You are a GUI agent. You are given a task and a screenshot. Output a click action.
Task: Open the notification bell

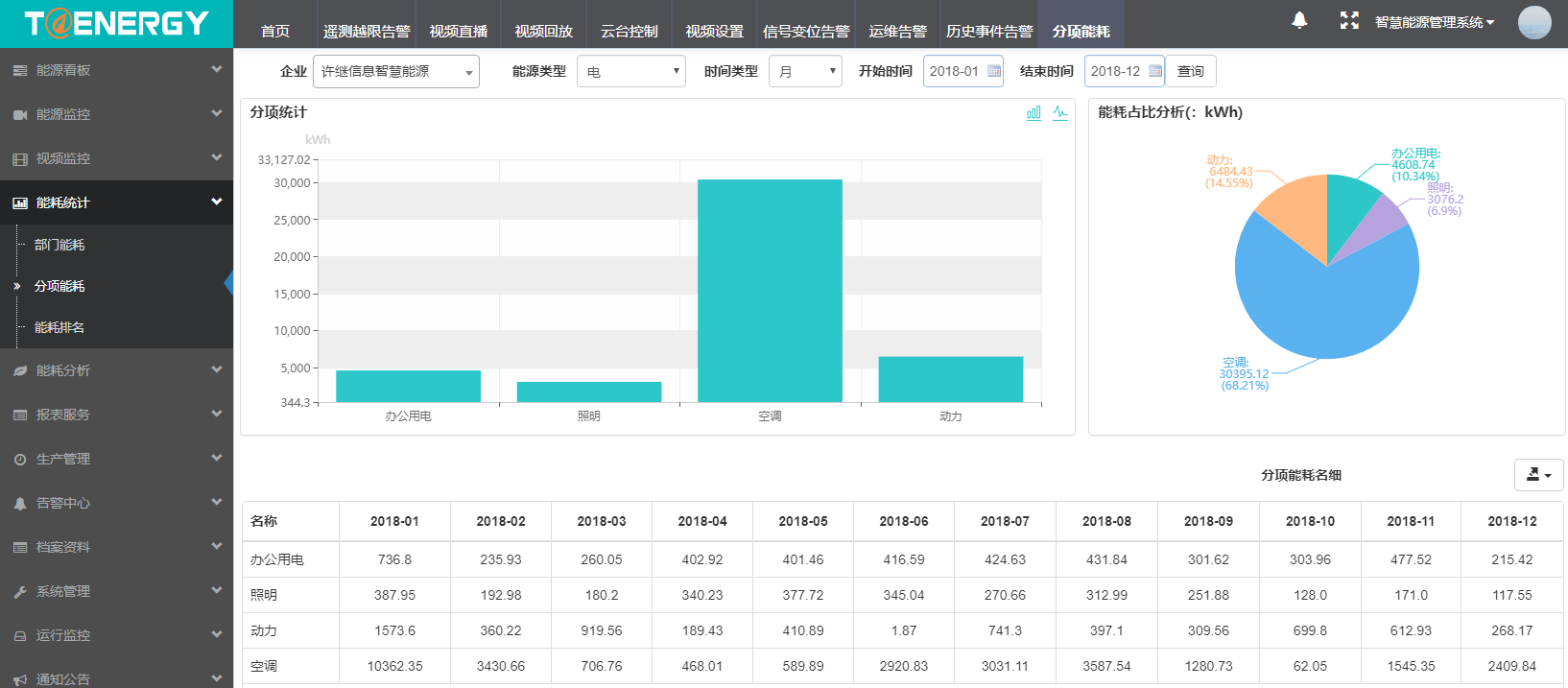click(1299, 20)
